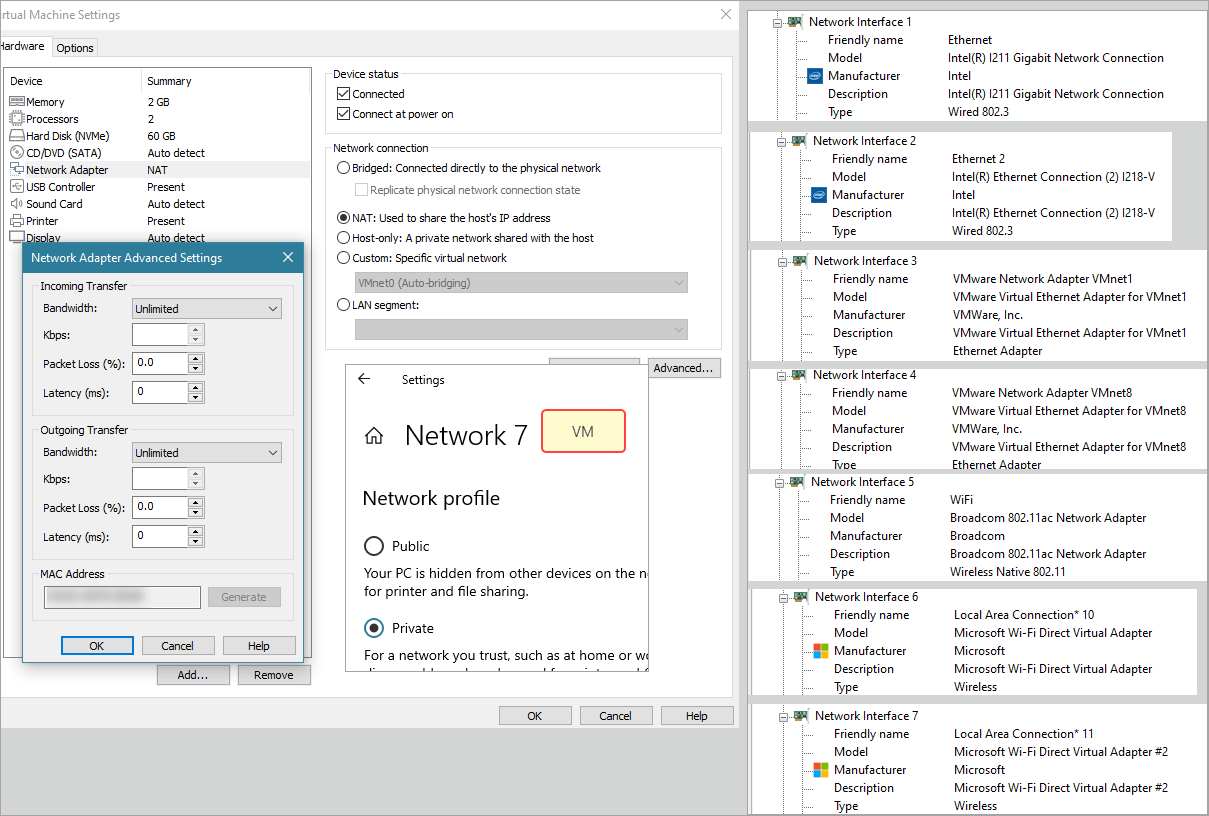Switch to the Options tab
The image size is (1209, 816).
pos(75,48)
